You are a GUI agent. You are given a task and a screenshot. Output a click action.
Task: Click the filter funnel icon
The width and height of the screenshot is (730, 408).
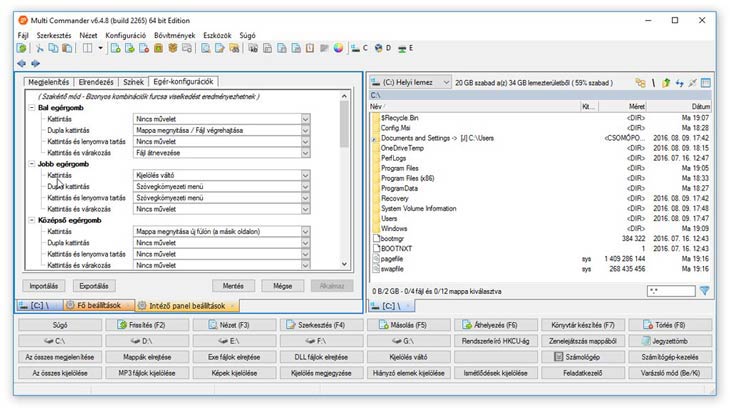[x=704, y=290]
